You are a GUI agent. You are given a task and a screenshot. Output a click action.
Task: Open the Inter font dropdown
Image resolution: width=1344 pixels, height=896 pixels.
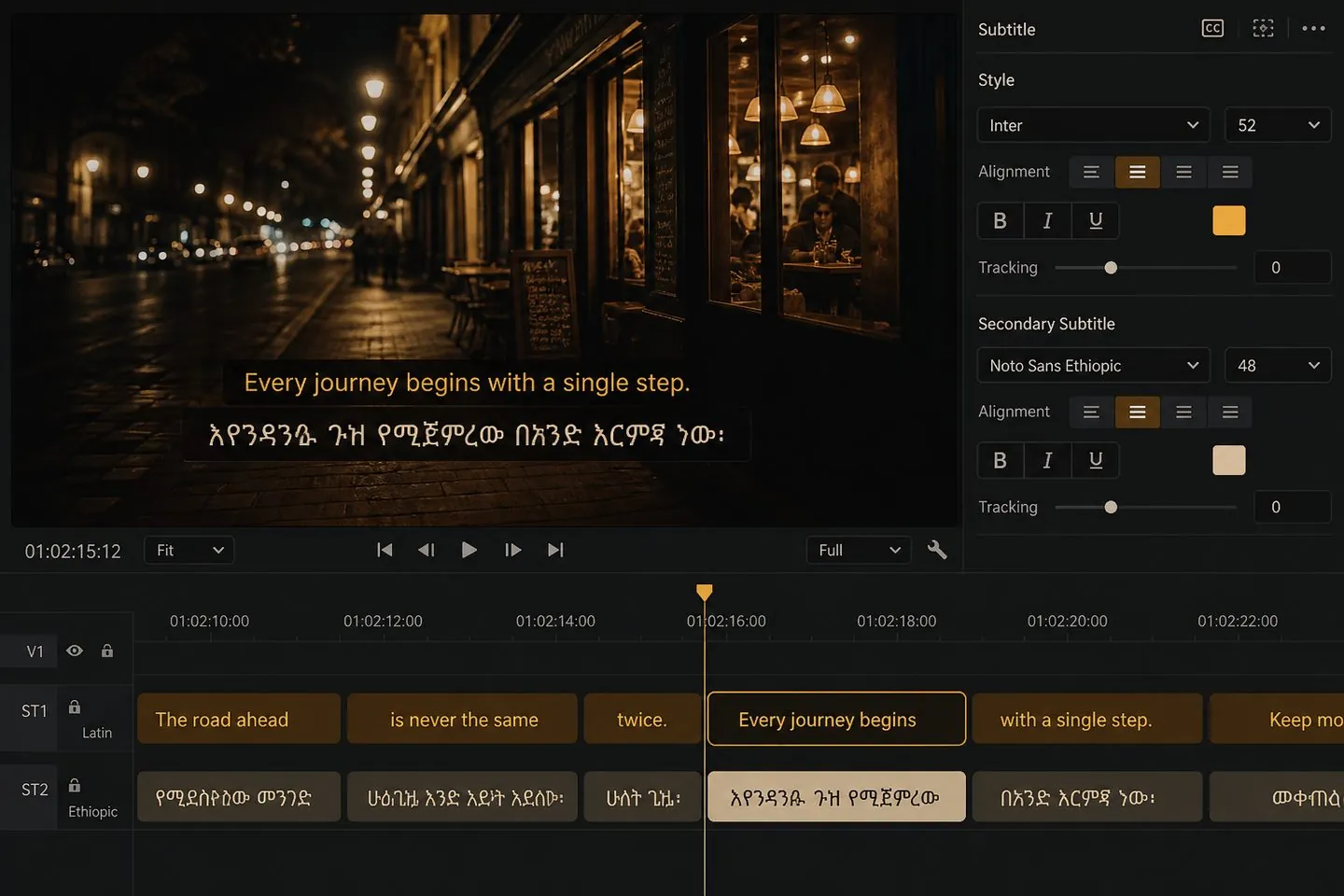(x=1094, y=125)
